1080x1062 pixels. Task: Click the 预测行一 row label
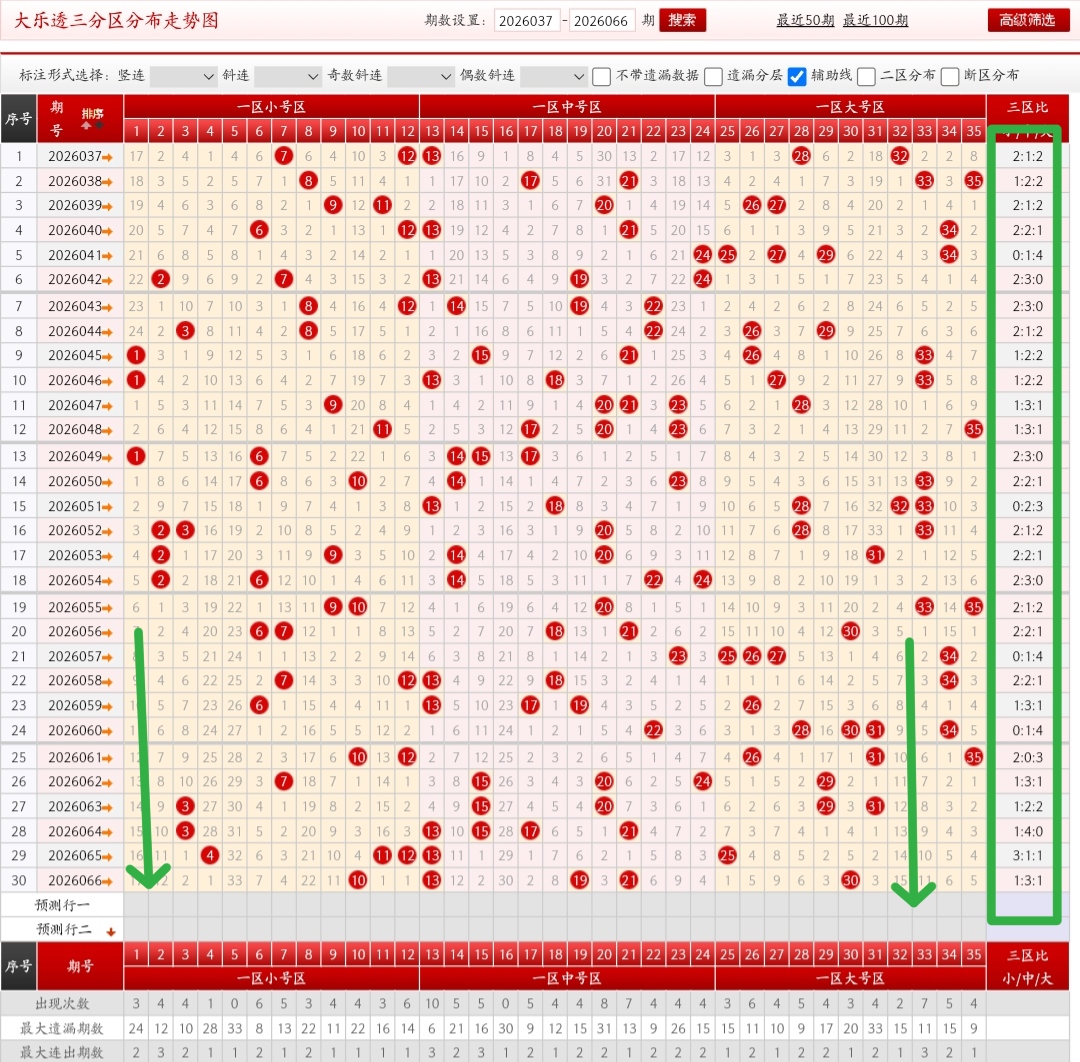(62, 905)
